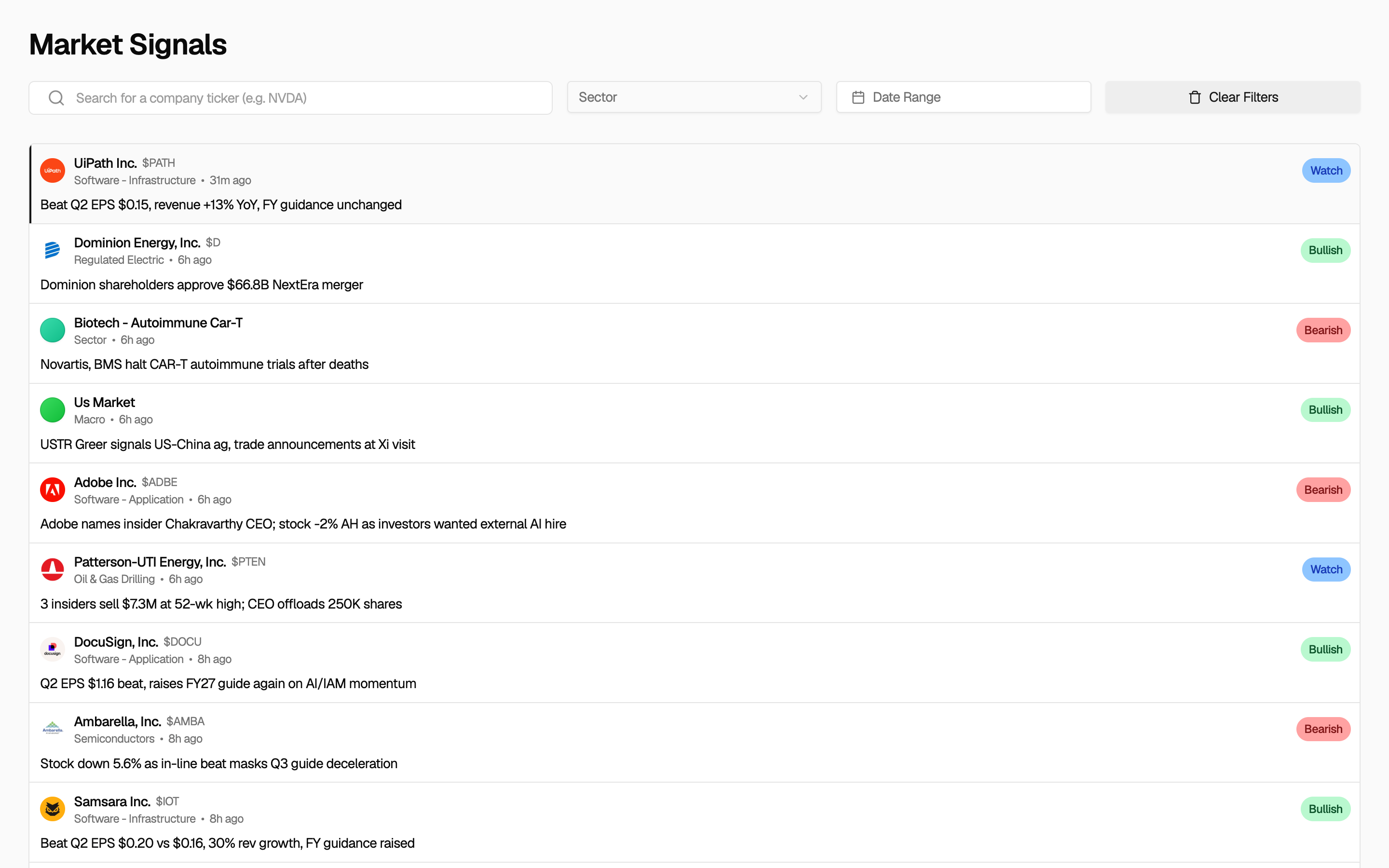Open the Samsara Inc. company name
The width and height of the screenshot is (1389, 868).
tap(112, 801)
